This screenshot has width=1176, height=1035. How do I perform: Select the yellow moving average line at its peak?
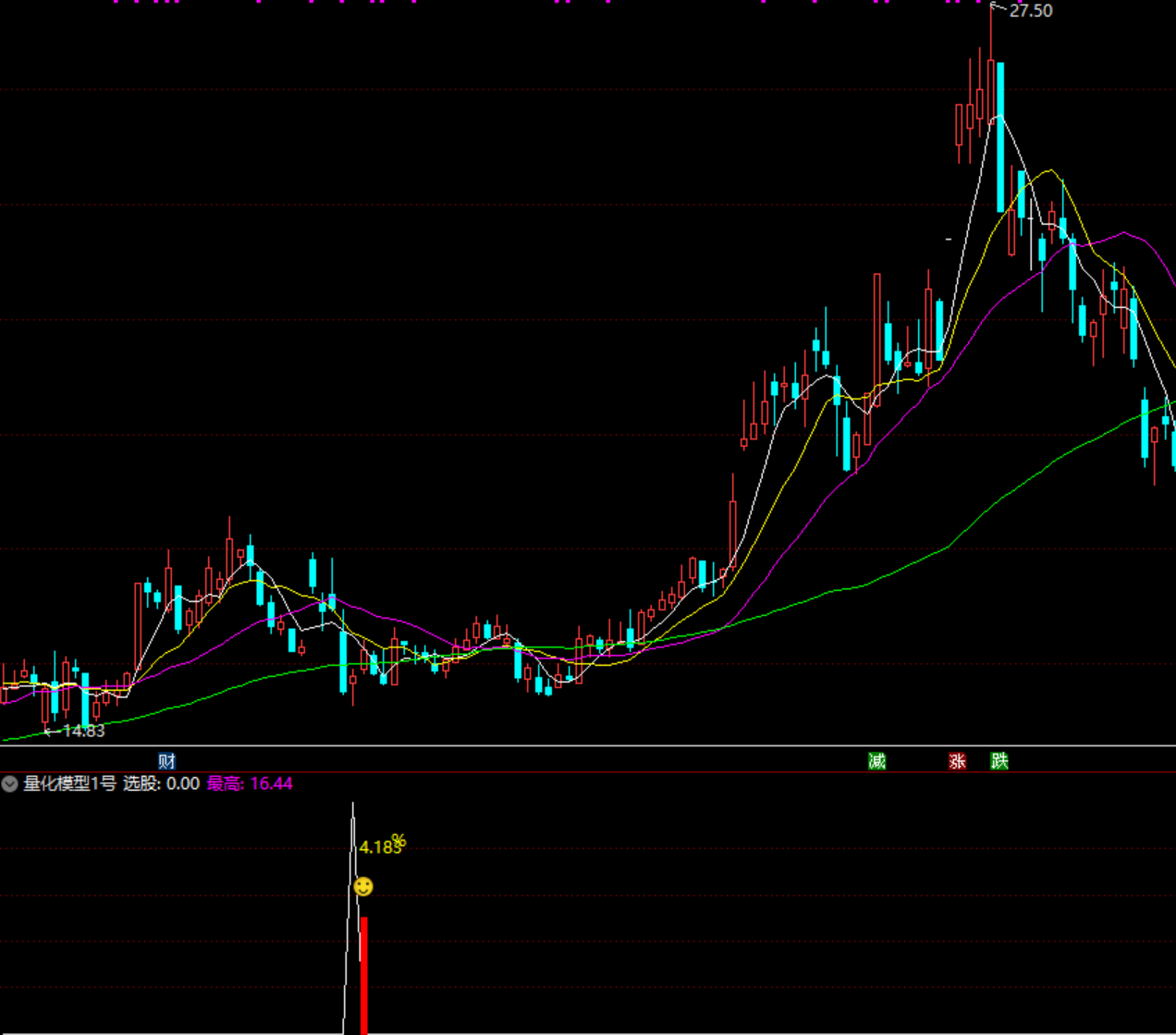pos(1048,171)
